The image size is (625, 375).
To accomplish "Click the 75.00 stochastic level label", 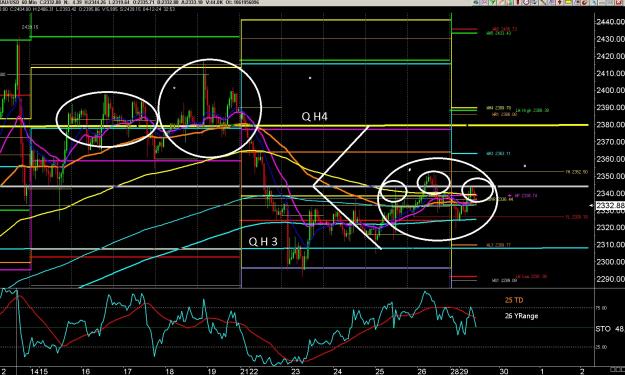I will 601,308.
